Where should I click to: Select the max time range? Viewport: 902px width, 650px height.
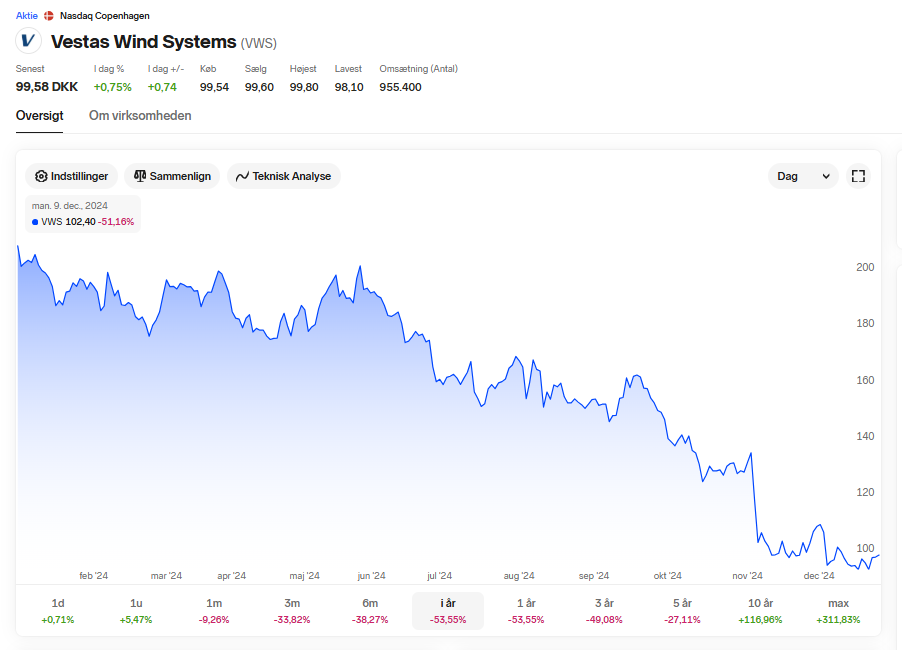click(838, 611)
